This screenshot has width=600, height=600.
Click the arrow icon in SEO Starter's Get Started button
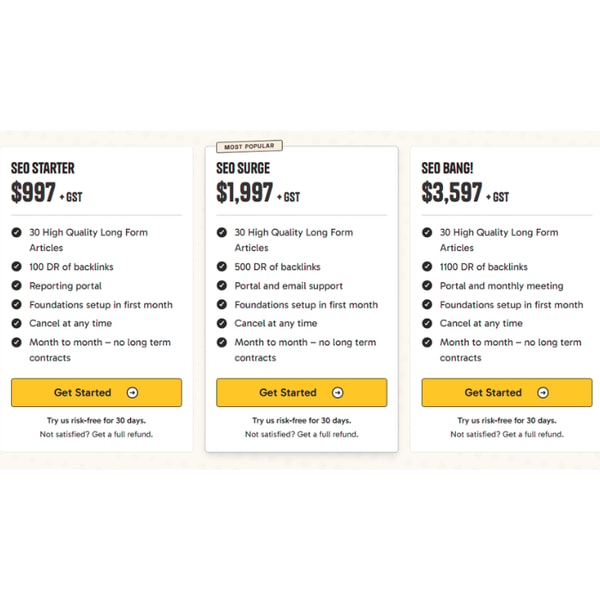click(x=132, y=393)
